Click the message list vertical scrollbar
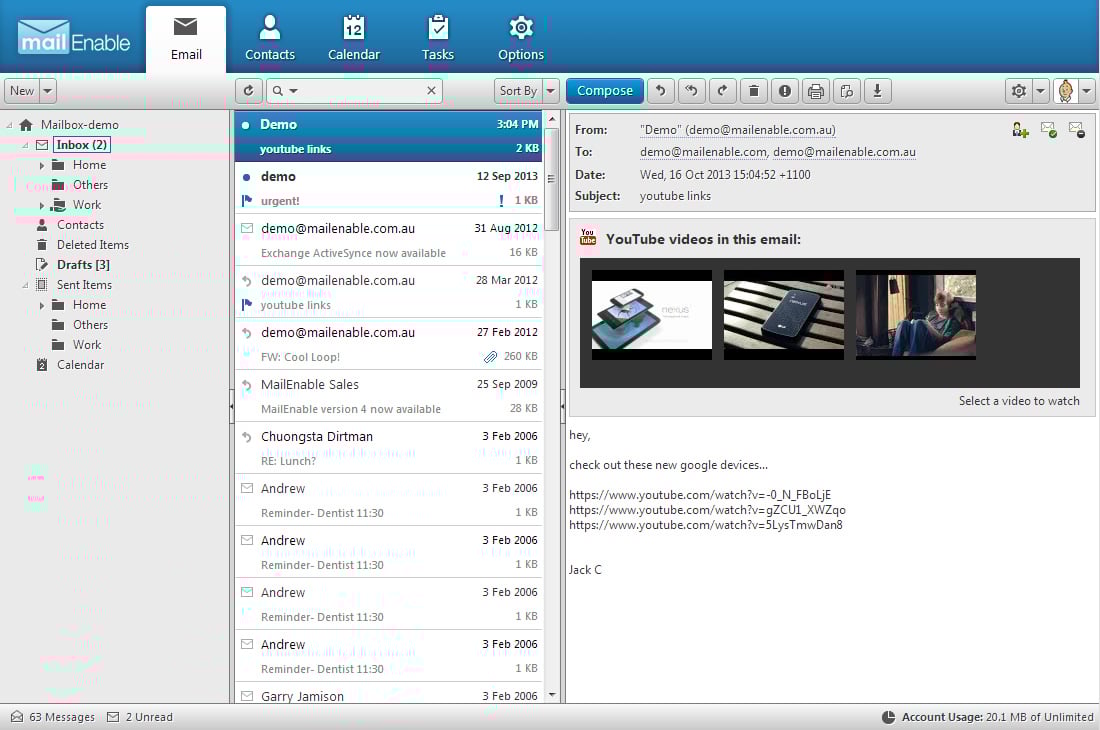 [x=551, y=400]
